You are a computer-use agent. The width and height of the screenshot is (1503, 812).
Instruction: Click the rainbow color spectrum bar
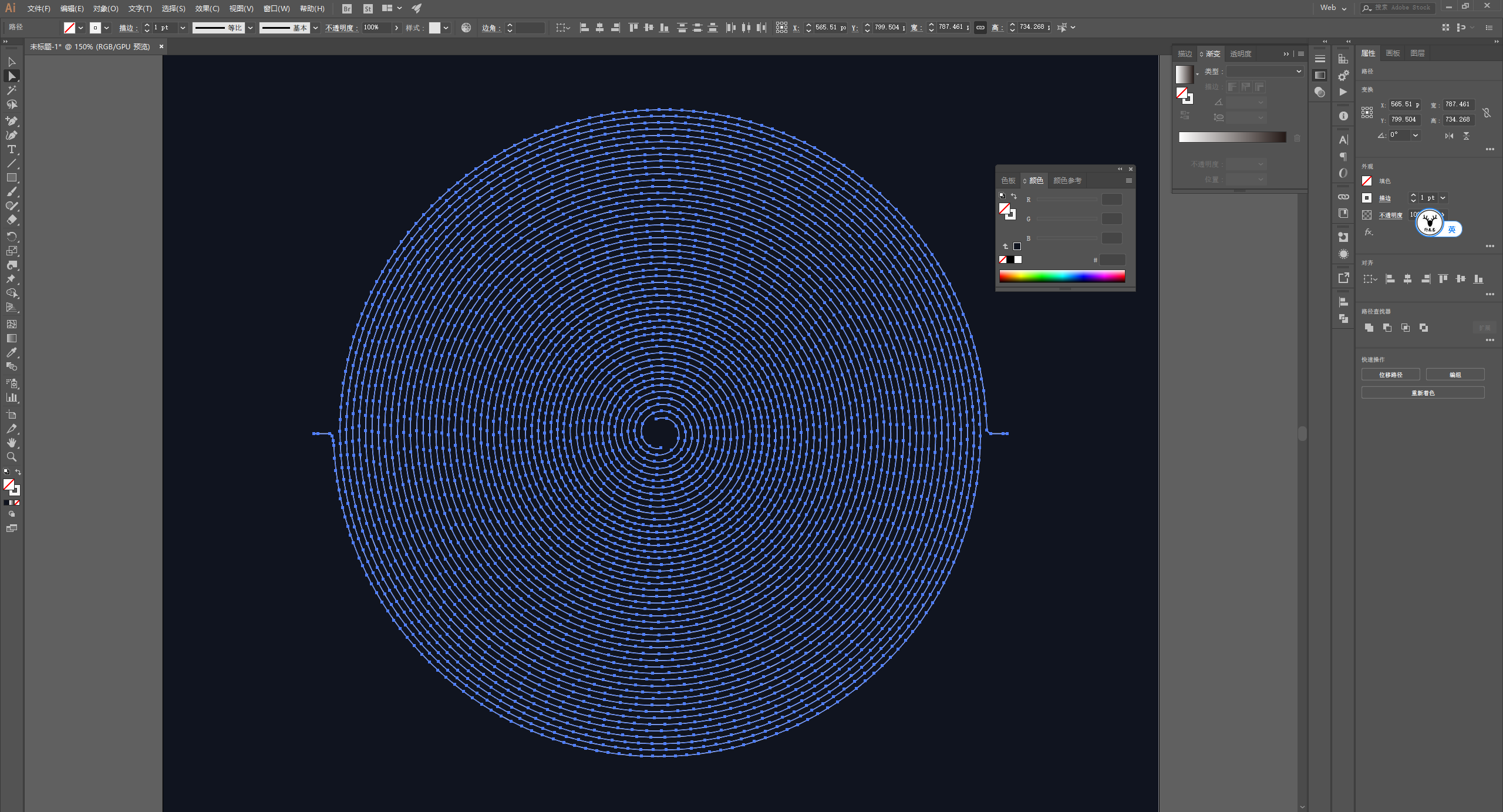(1061, 277)
